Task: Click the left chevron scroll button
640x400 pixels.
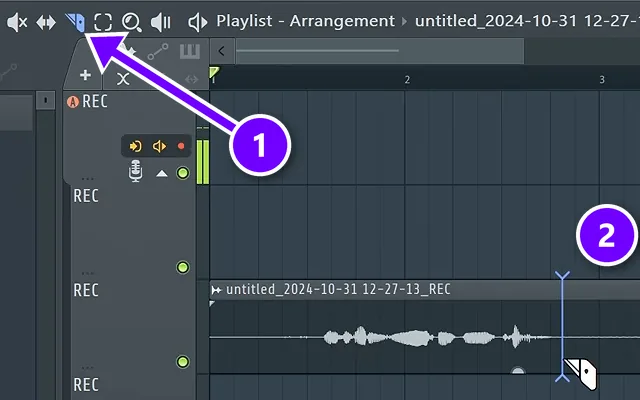Action: (222, 51)
